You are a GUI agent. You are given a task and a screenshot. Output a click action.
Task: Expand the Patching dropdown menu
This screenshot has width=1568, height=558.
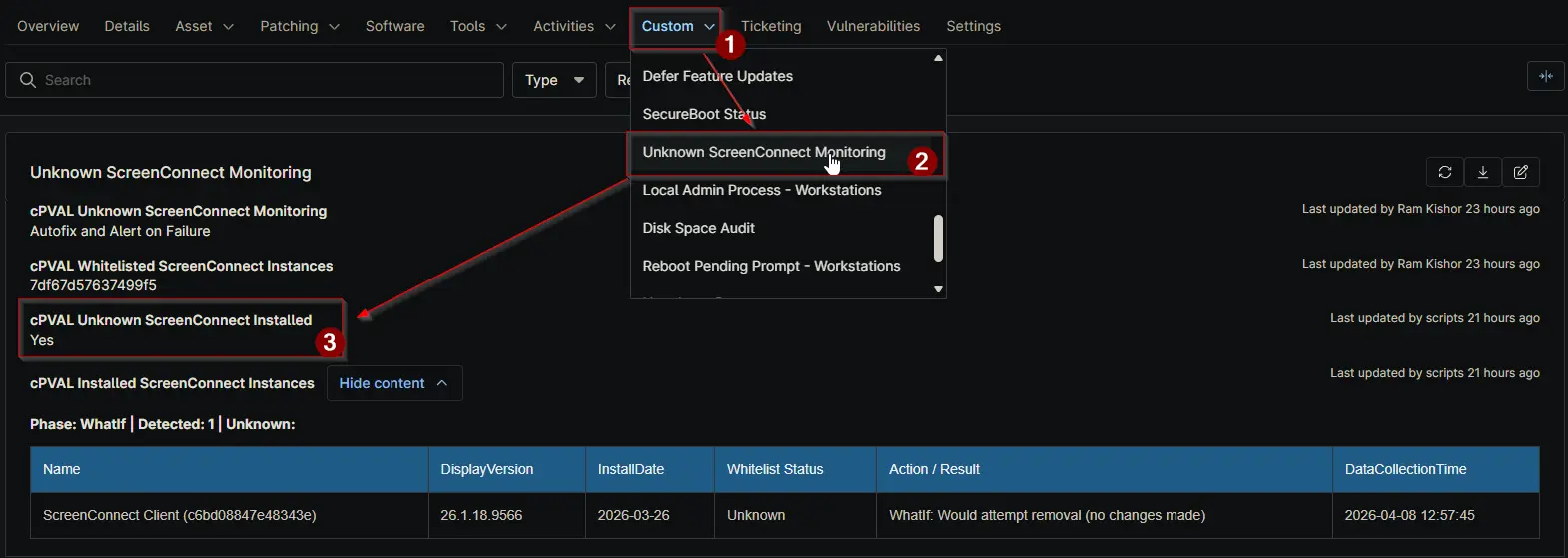(x=299, y=26)
